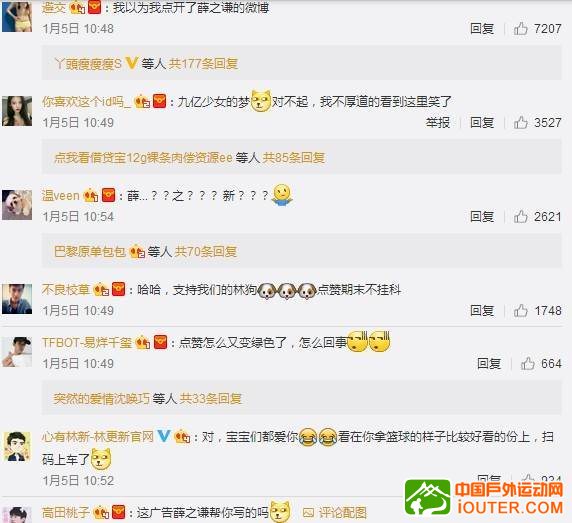Image resolution: width=572 pixels, height=523 pixels.
Task: Reply to 温veen's comment
Action: click(482, 217)
